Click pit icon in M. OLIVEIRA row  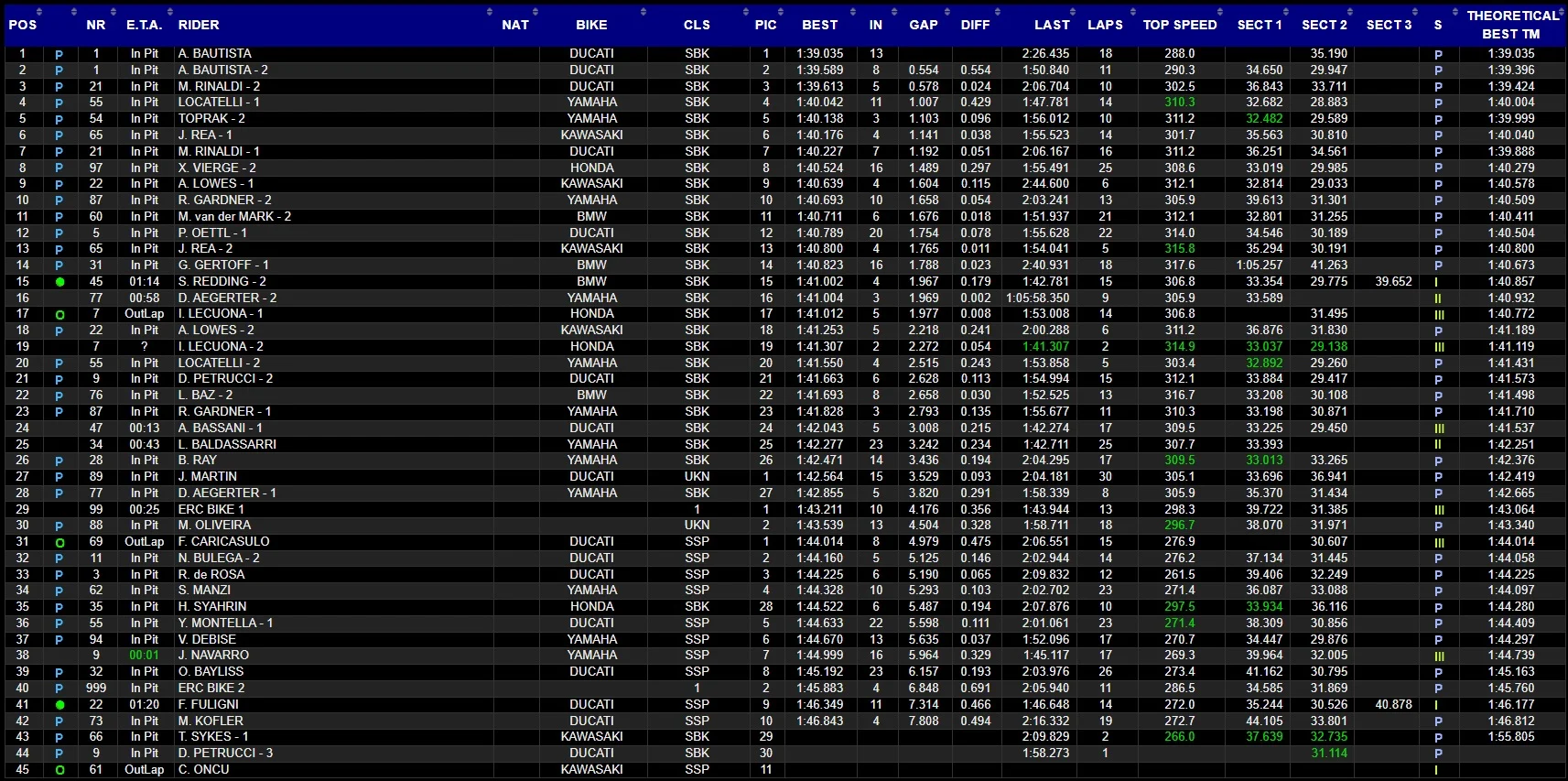click(x=59, y=526)
